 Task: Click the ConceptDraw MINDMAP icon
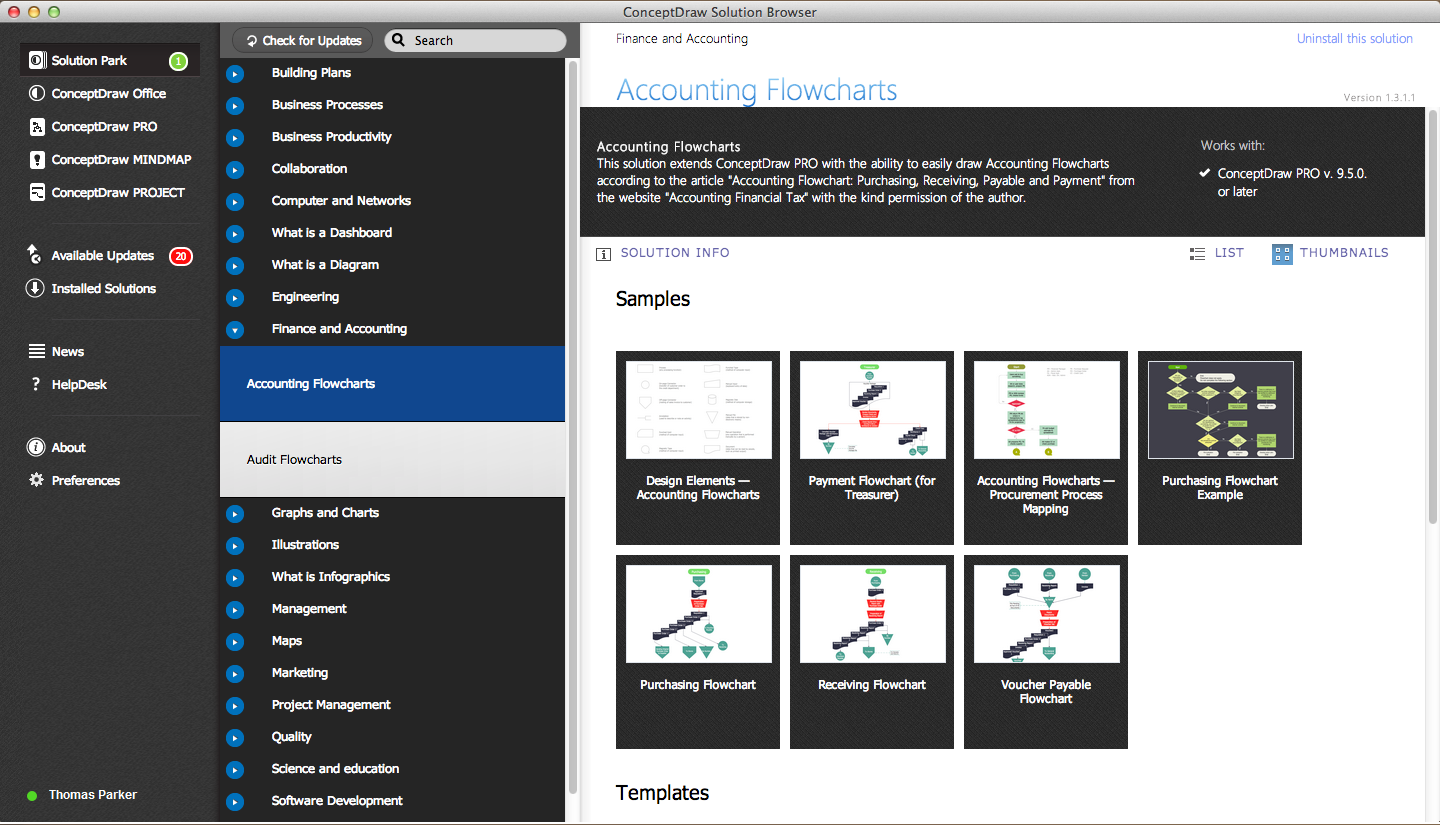37,160
